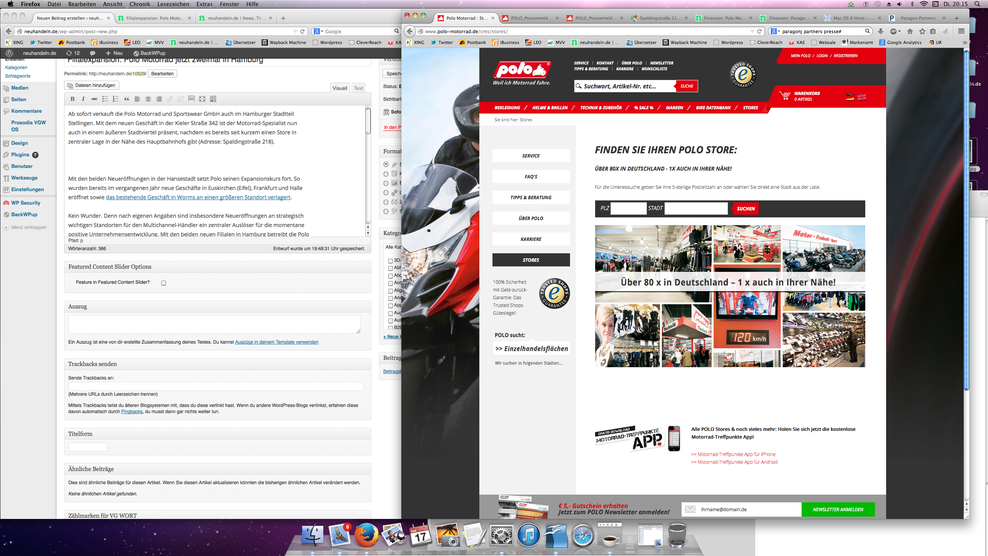Tick the first category checkbox in list

click(390, 260)
